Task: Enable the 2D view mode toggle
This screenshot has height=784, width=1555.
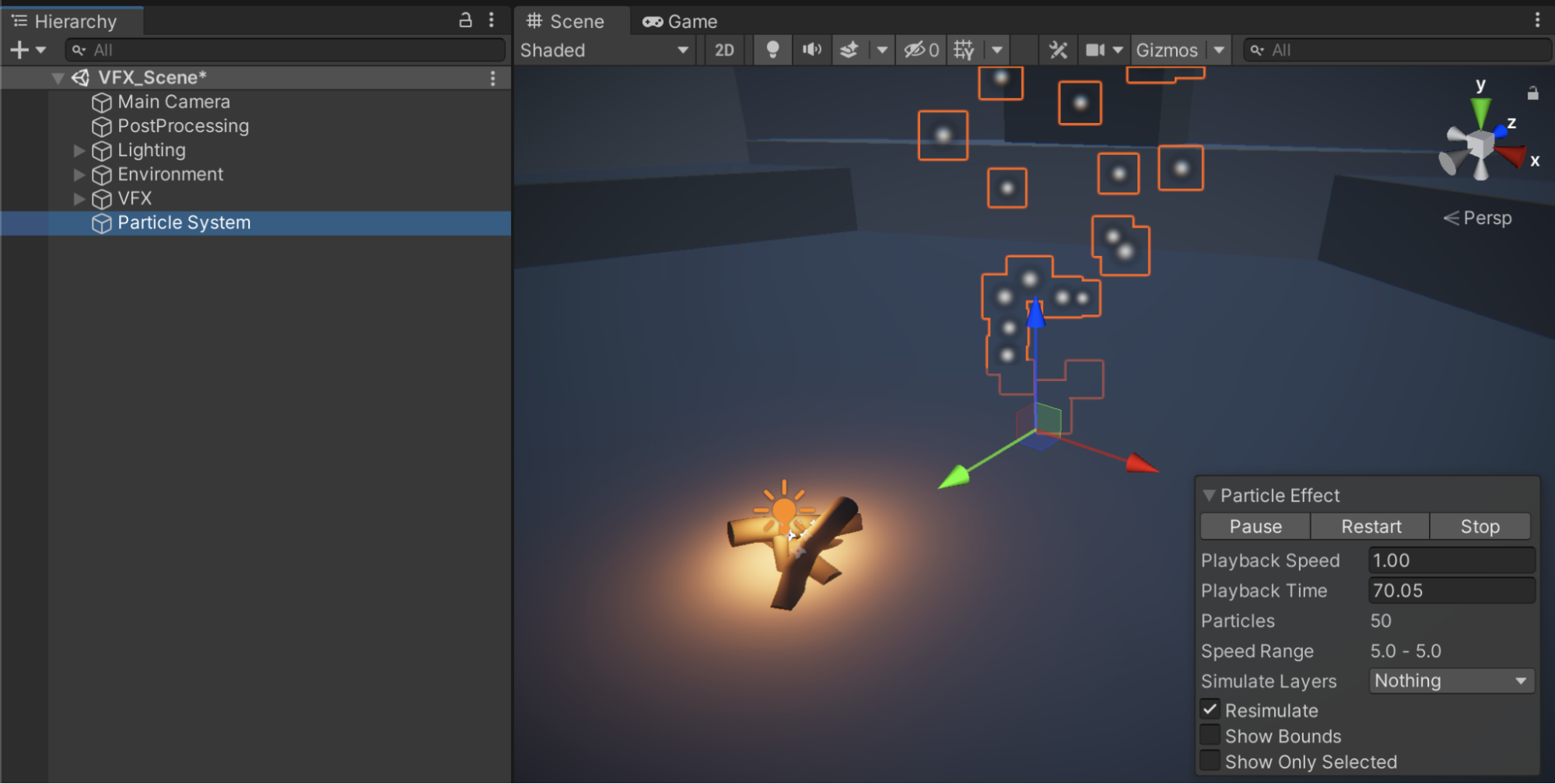Action: point(724,50)
